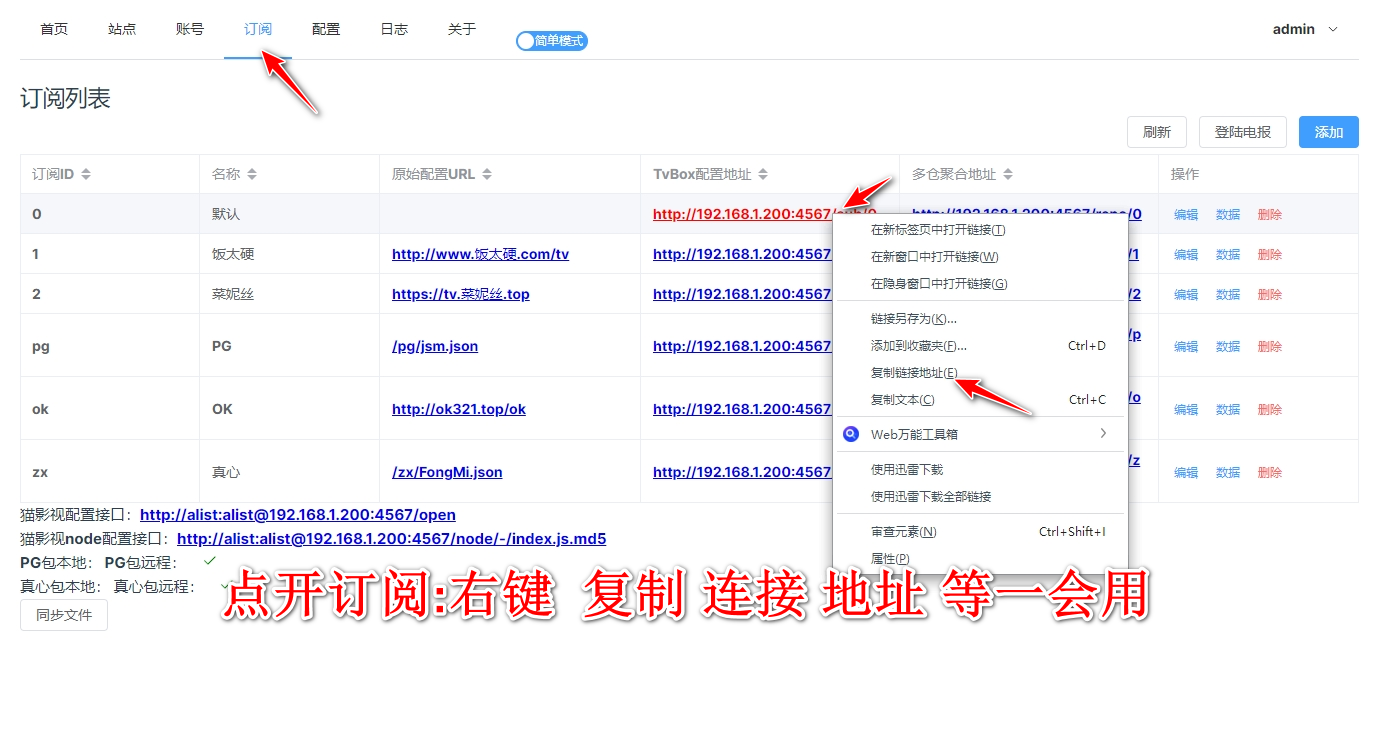The height and width of the screenshot is (756, 1379).
Task: Click 删除 for the 饭太硬 subscription
Action: click(1269, 255)
